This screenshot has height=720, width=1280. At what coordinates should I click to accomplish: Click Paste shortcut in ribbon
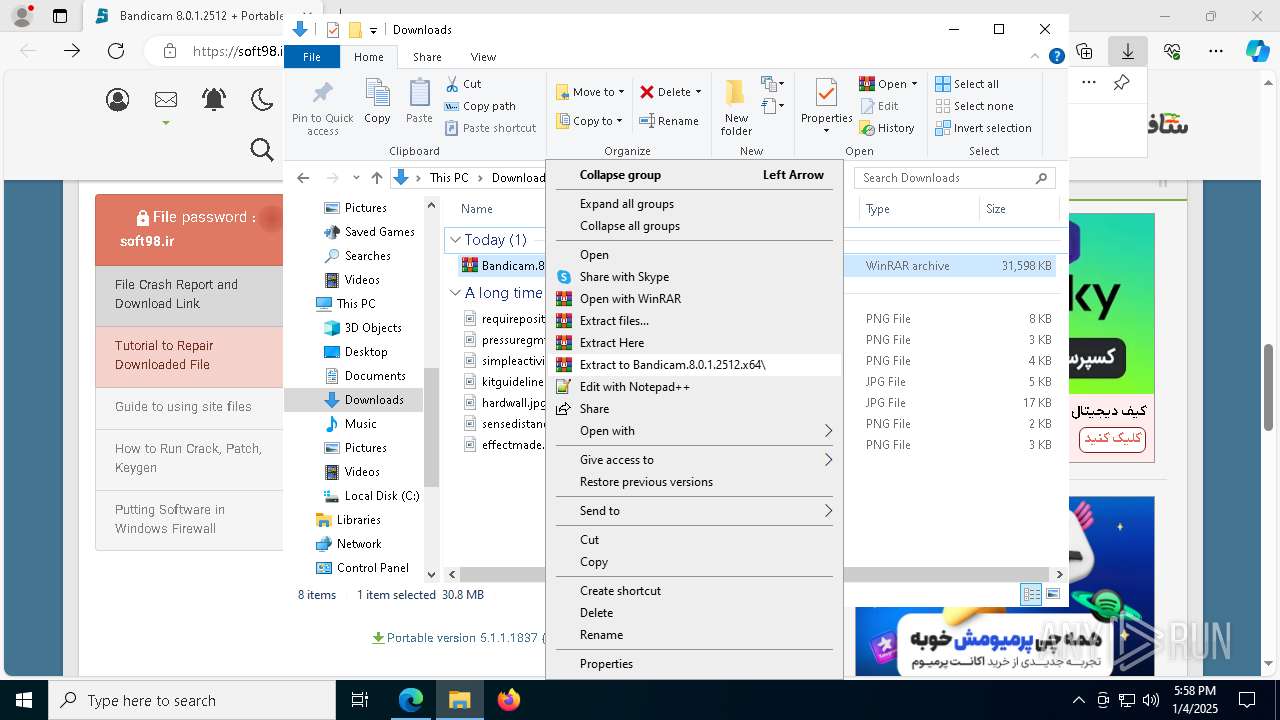tap(491, 128)
